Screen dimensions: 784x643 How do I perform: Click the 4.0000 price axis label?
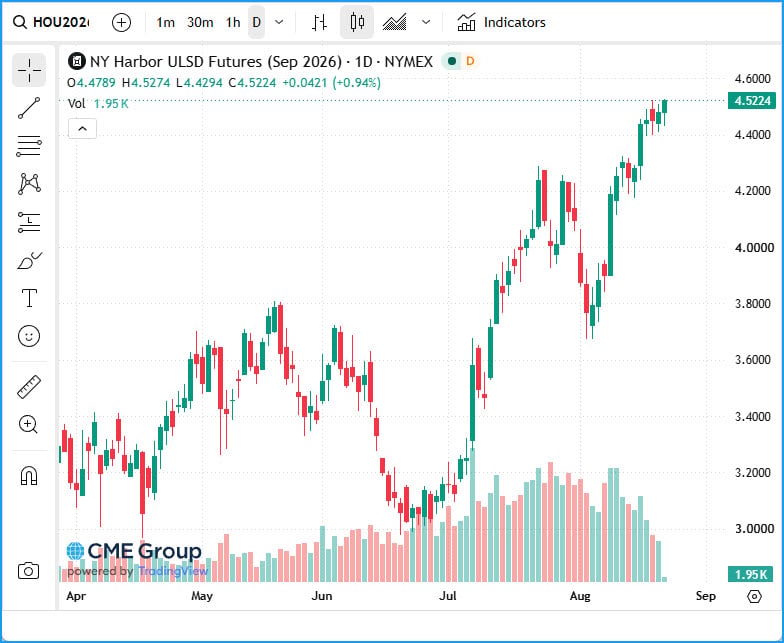pos(754,248)
